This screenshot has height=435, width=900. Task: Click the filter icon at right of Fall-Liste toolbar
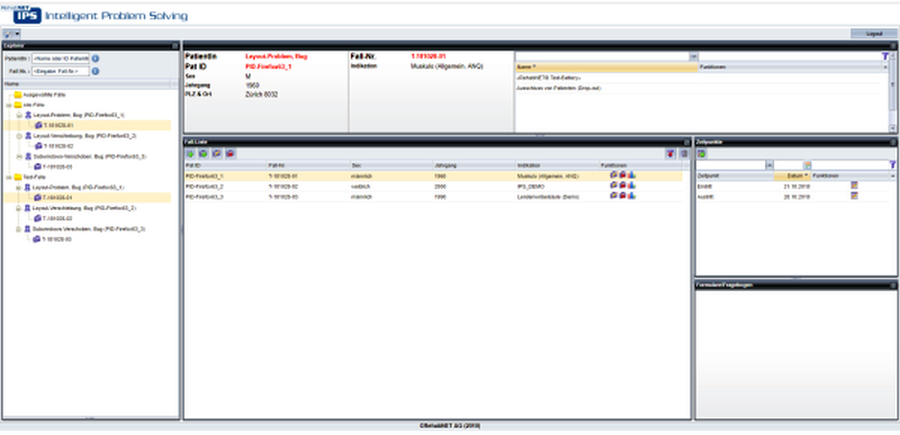click(670, 154)
